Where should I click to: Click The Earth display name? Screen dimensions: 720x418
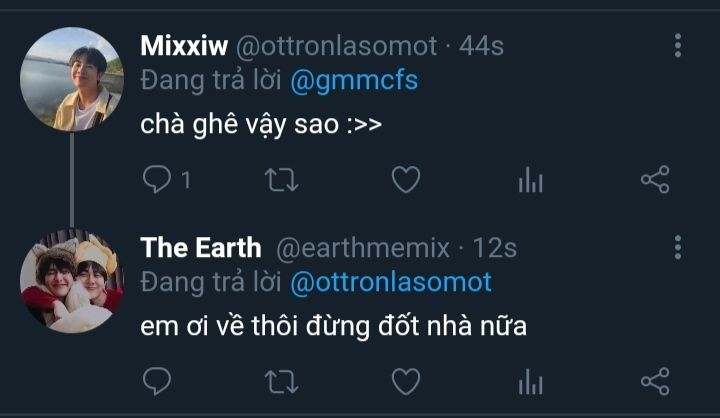coord(201,247)
